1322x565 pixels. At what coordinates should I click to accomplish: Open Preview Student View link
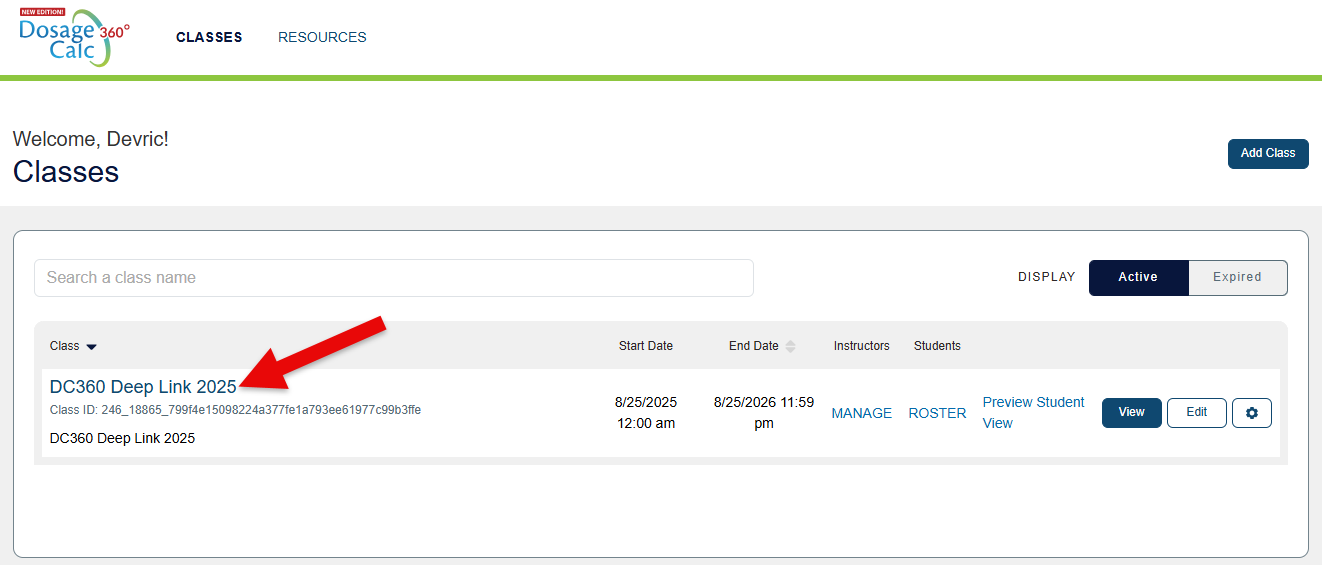coord(1033,412)
